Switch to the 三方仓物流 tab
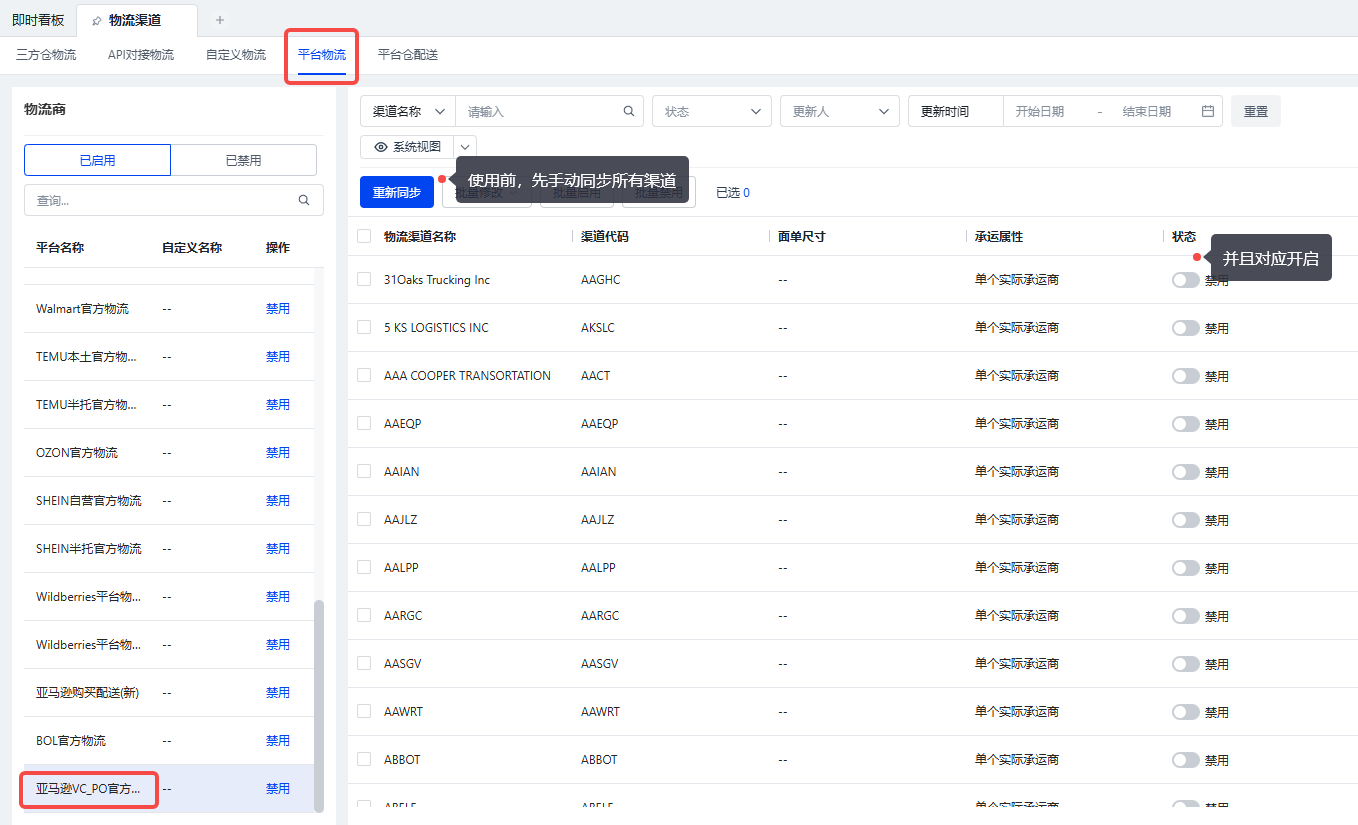The image size is (1358, 825). tap(46, 55)
